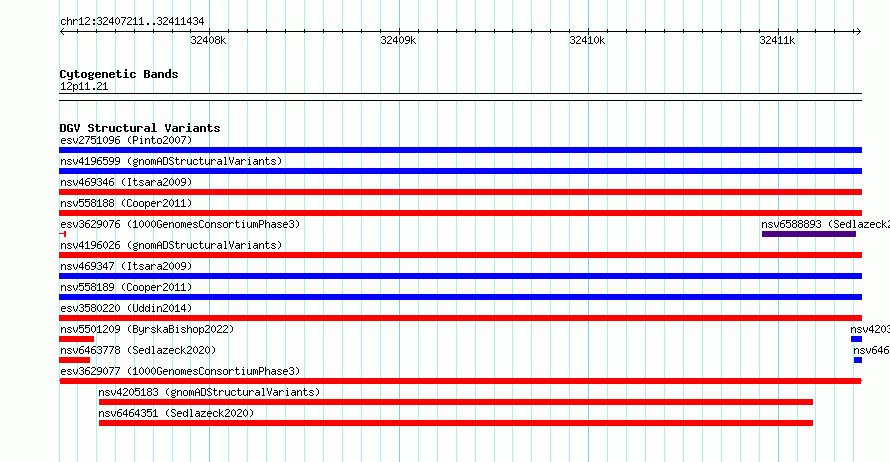Open the nsv4205183 (gnomADStructuralVariants) label
Viewport: 890px width, 462px height.
pos(209,392)
